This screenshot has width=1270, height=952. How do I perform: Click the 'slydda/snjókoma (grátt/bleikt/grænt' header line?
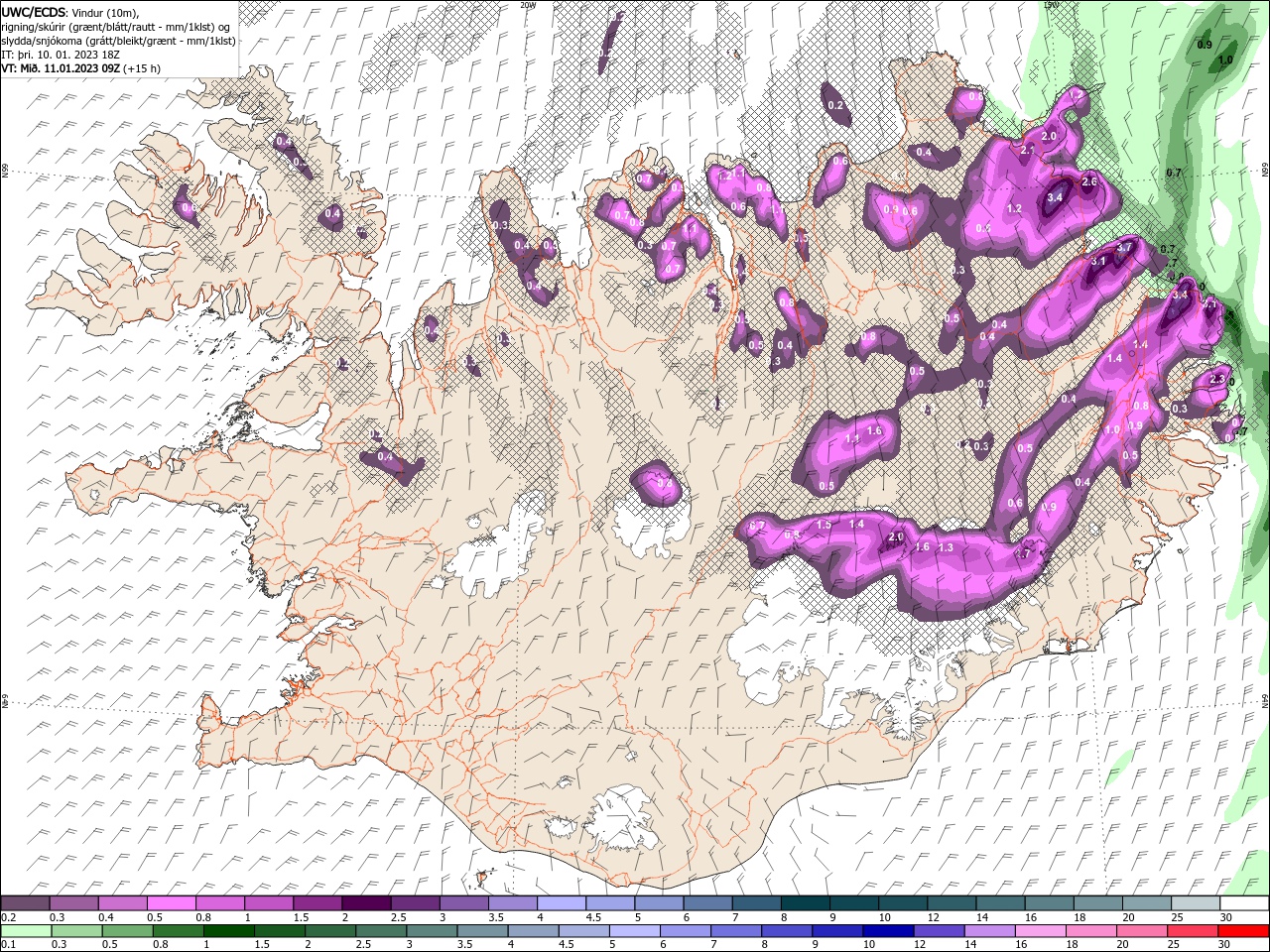(x=119, y=41)
